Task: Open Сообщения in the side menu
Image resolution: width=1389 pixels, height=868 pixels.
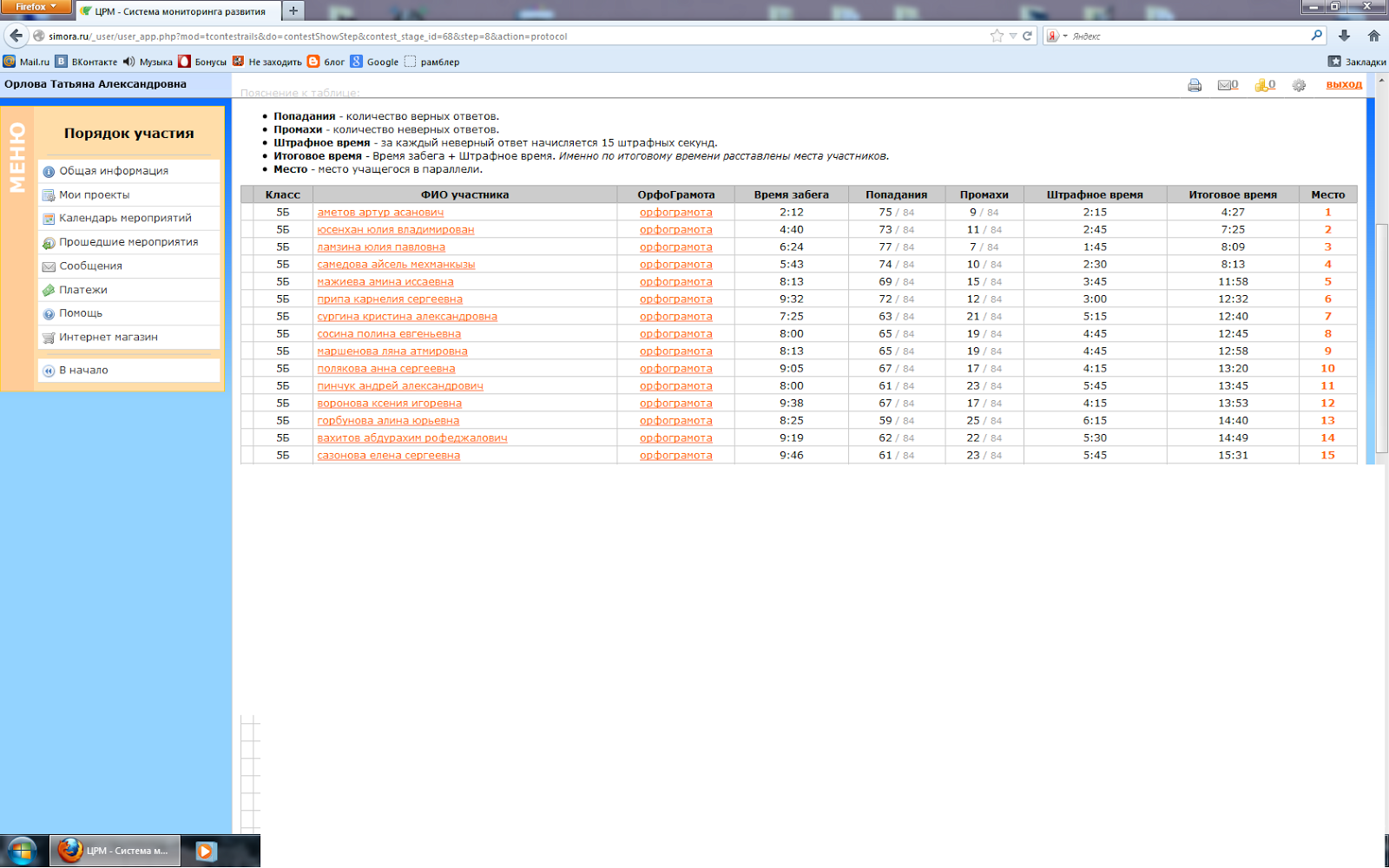Action: 129,266
